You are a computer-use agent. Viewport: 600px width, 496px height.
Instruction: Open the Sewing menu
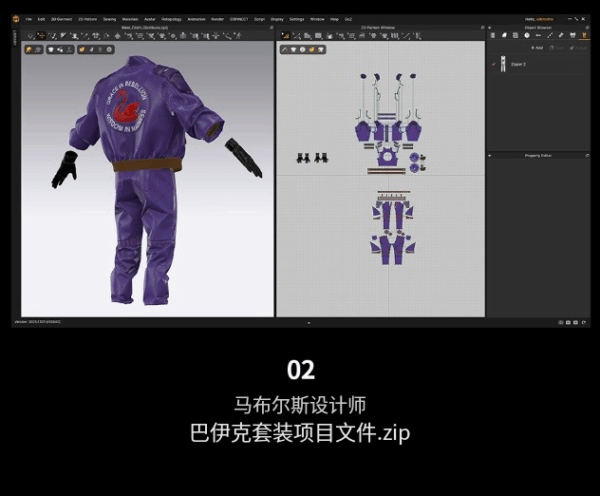109,19
